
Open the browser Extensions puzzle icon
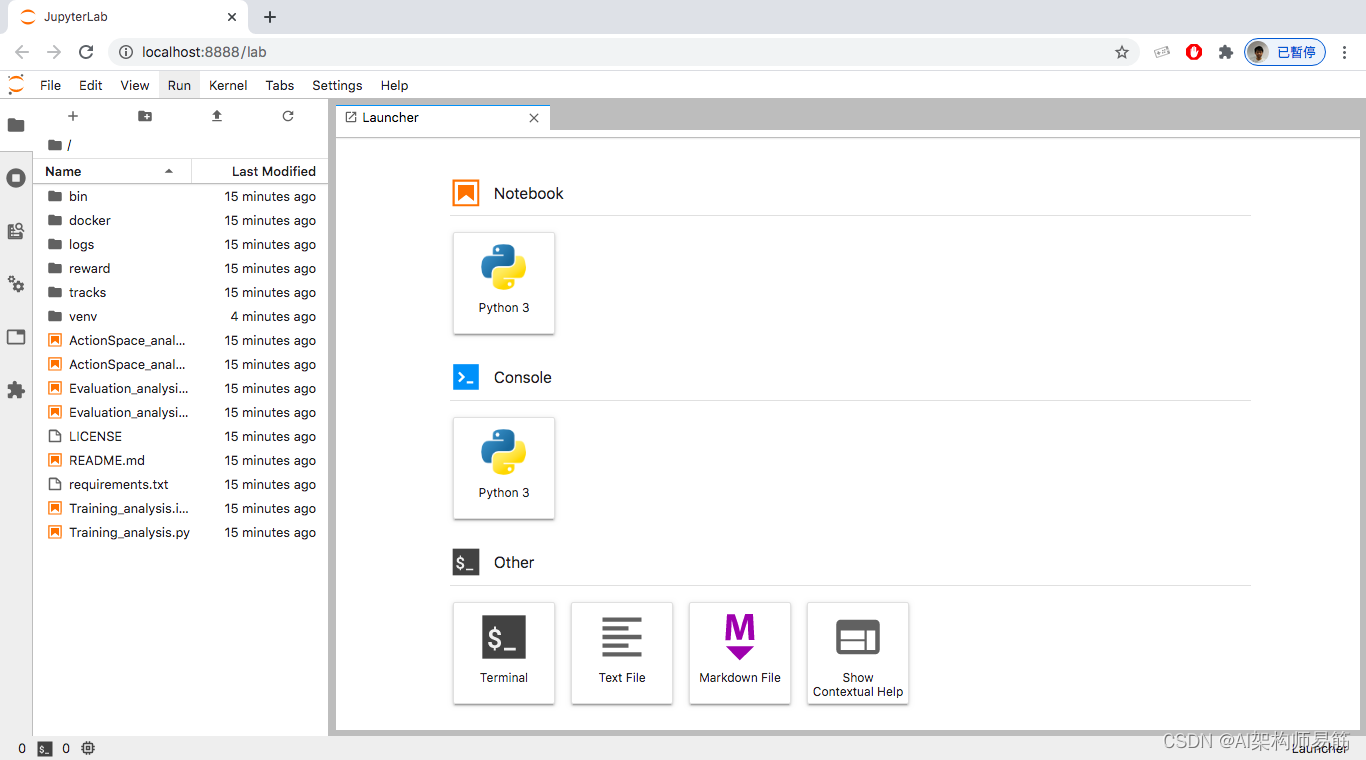tap(1225, 52)
